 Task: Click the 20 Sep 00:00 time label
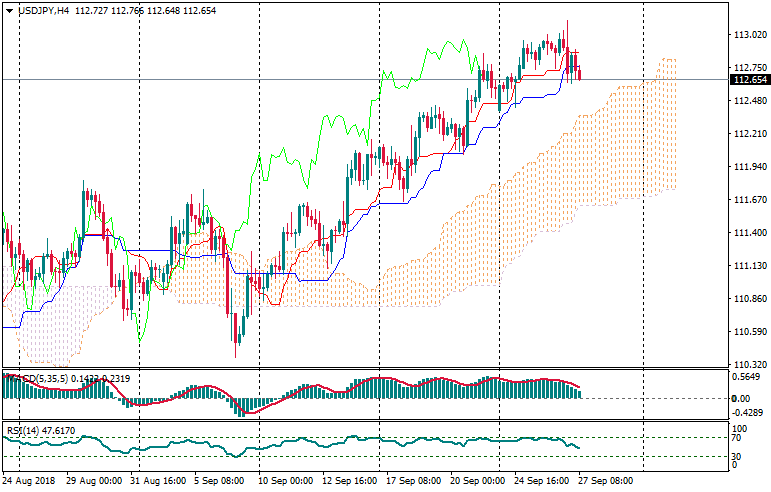pos(479,481)
